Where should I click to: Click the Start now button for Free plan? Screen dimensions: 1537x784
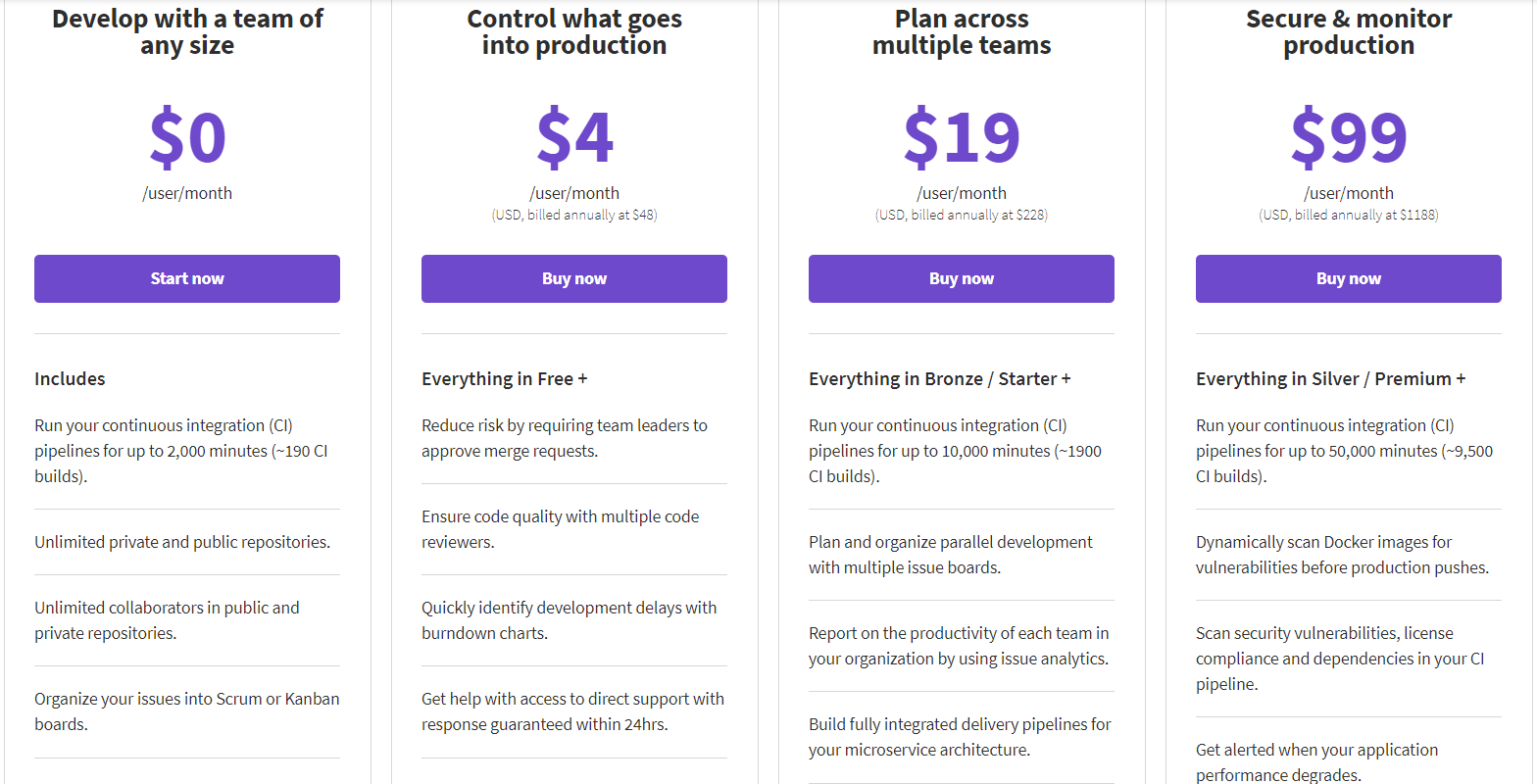[186, 278]
